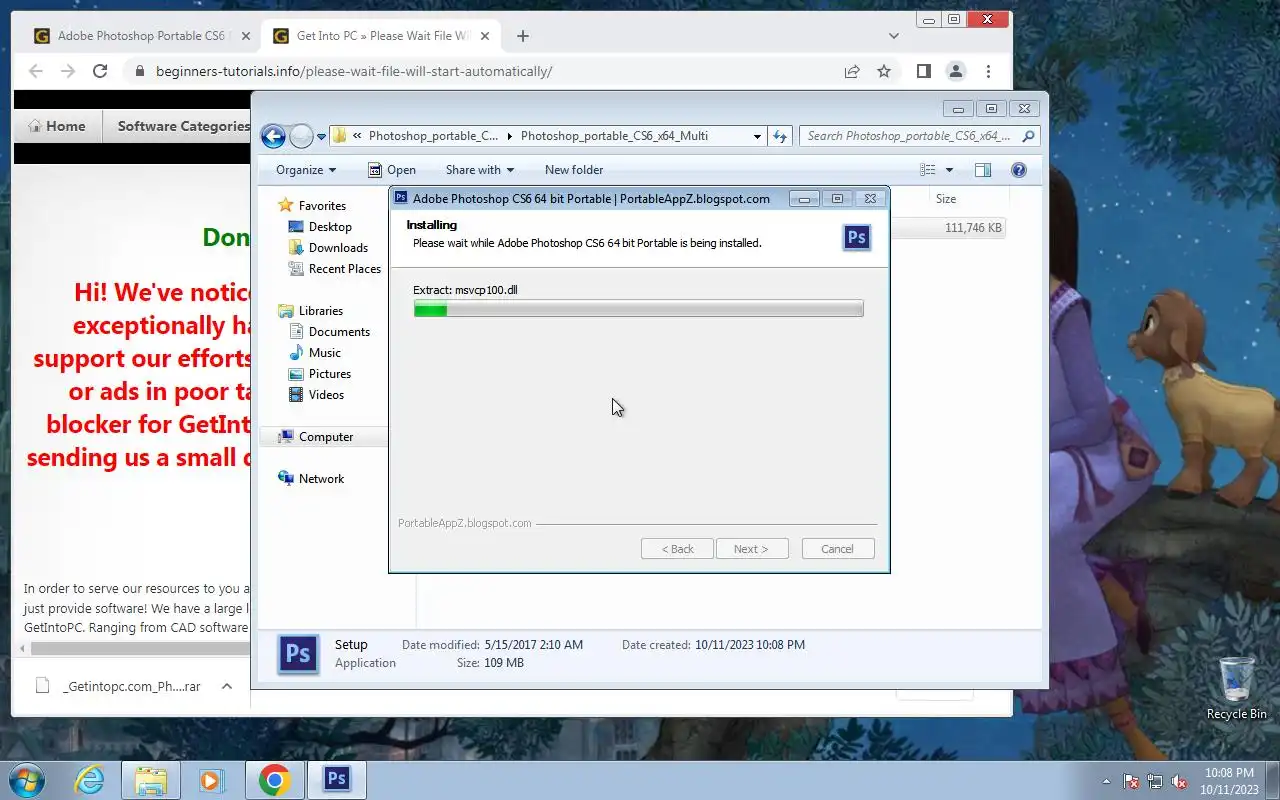The height and width of the screenshot is (800, 1280).
Task: Select Network in navigation pane
Action: coord(321,478)
